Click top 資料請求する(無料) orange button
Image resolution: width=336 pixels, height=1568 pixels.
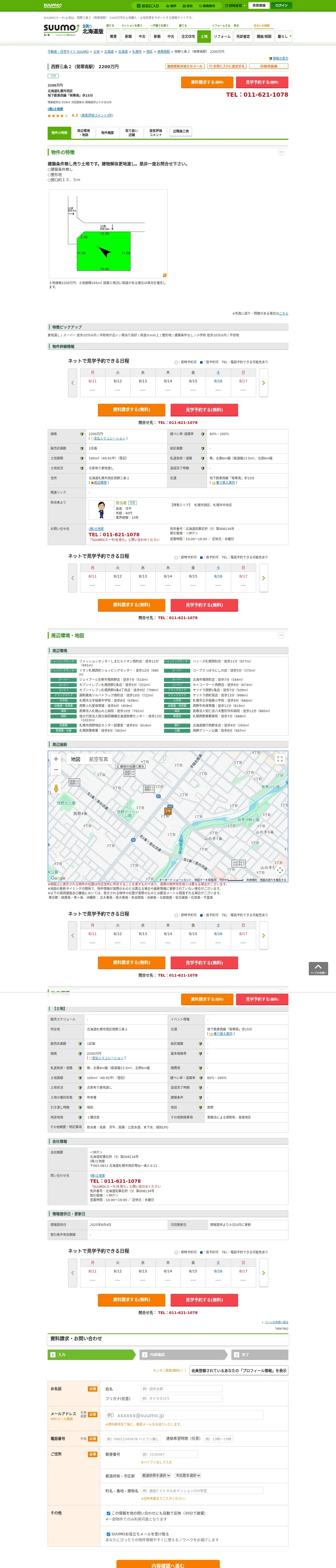coord(207,82)
